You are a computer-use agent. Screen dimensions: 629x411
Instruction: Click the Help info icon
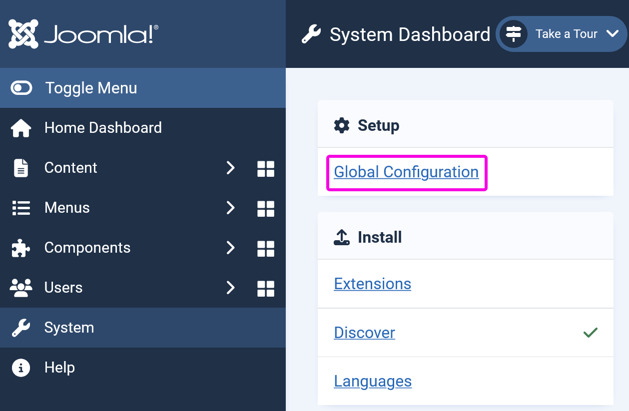(21, 368)
